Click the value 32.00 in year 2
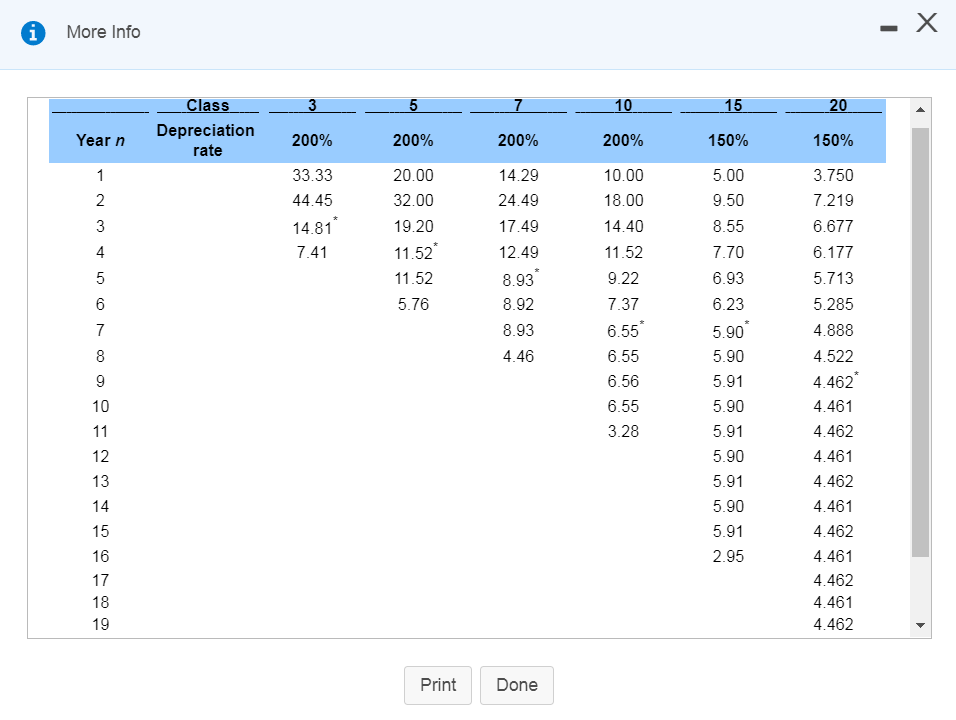 tap(413, 201)
